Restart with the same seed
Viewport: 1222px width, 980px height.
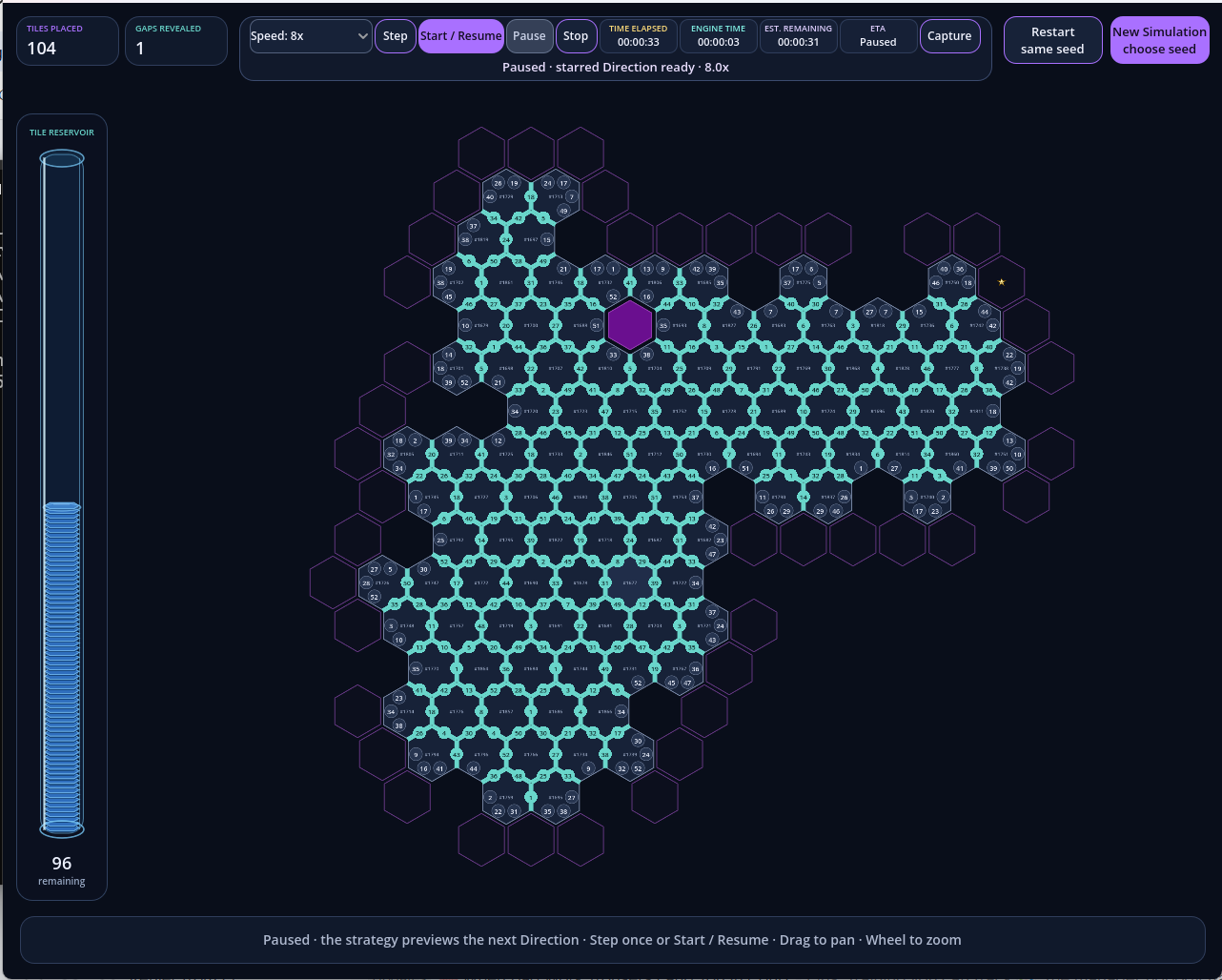pos(1052,40)
